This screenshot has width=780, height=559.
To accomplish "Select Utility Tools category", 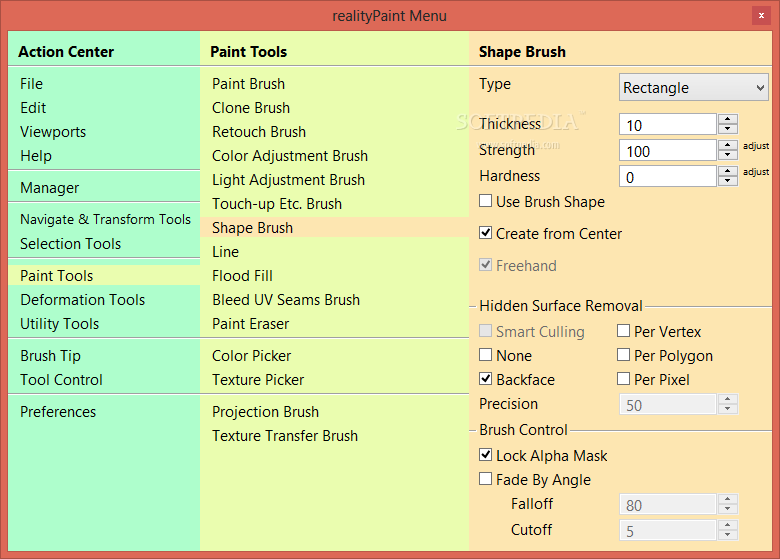I will pyautogui.click(x=60, y=324).
